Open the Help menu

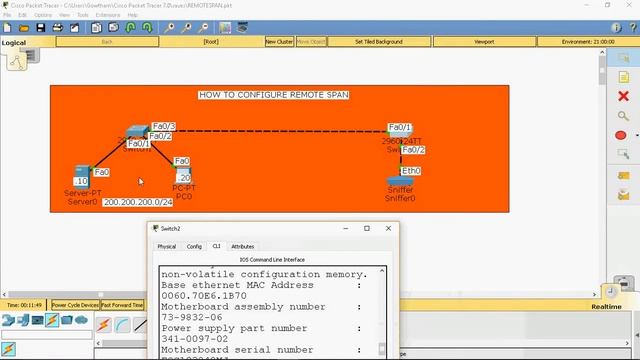132,15
